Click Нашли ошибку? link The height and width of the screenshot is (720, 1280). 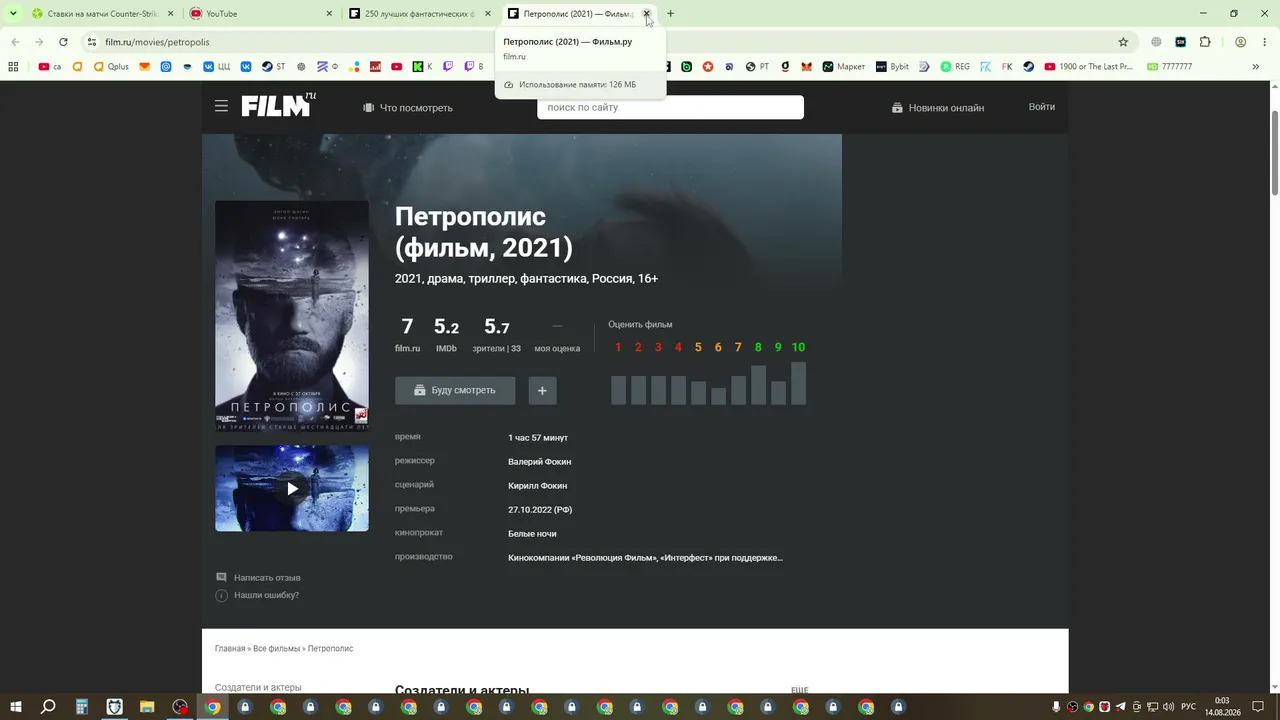257,595
